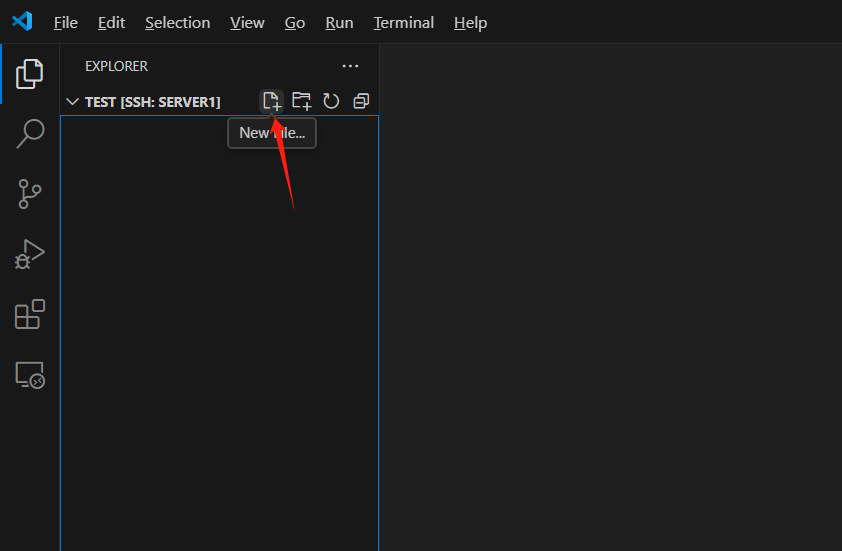
Task: Open Explorer's three-dot Views and More Actions
Action: click(350, 66)
